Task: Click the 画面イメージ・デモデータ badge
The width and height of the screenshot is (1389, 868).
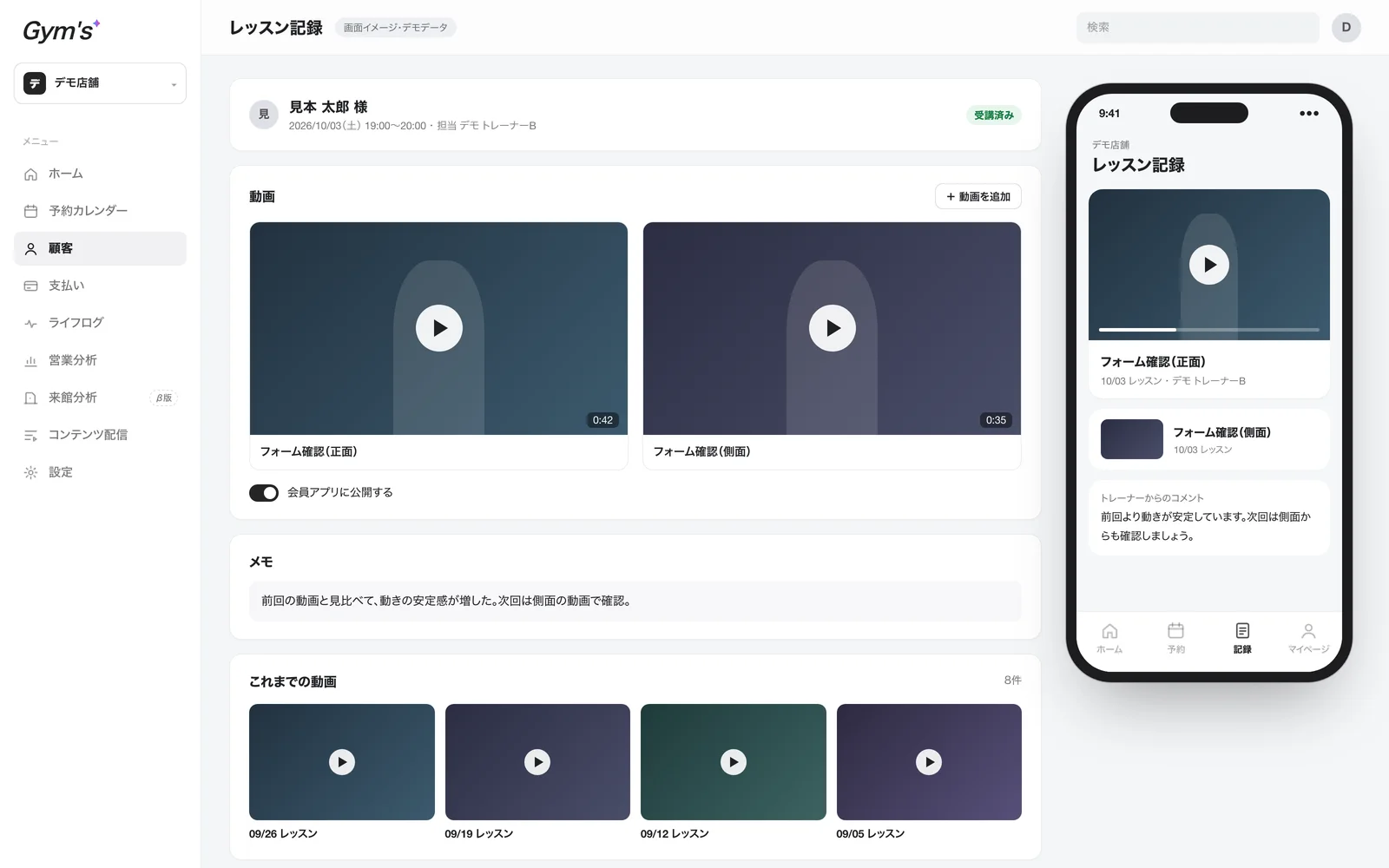Action: click(396, 28)
